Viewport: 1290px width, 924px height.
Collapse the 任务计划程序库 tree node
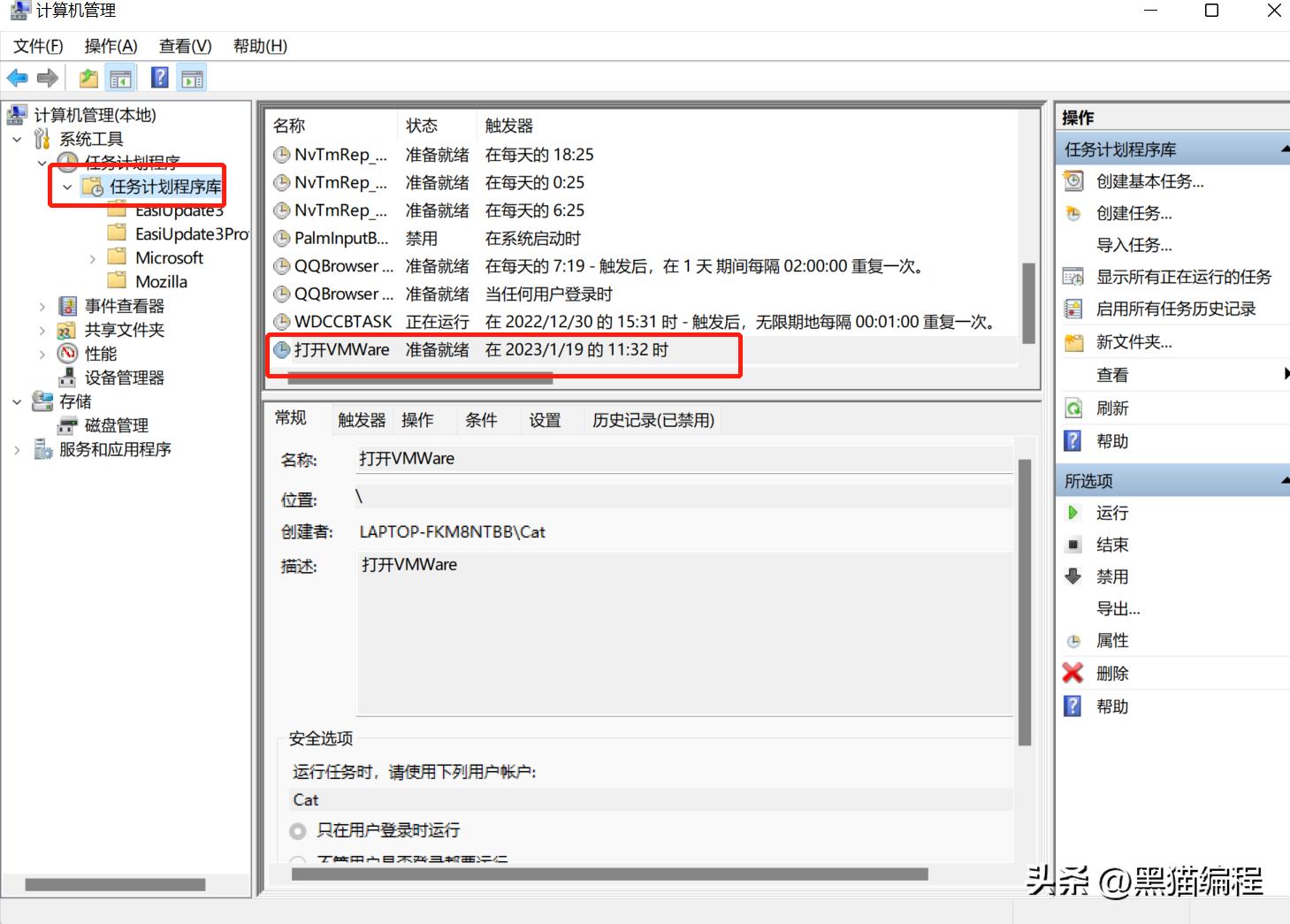[x=66, y=187]
